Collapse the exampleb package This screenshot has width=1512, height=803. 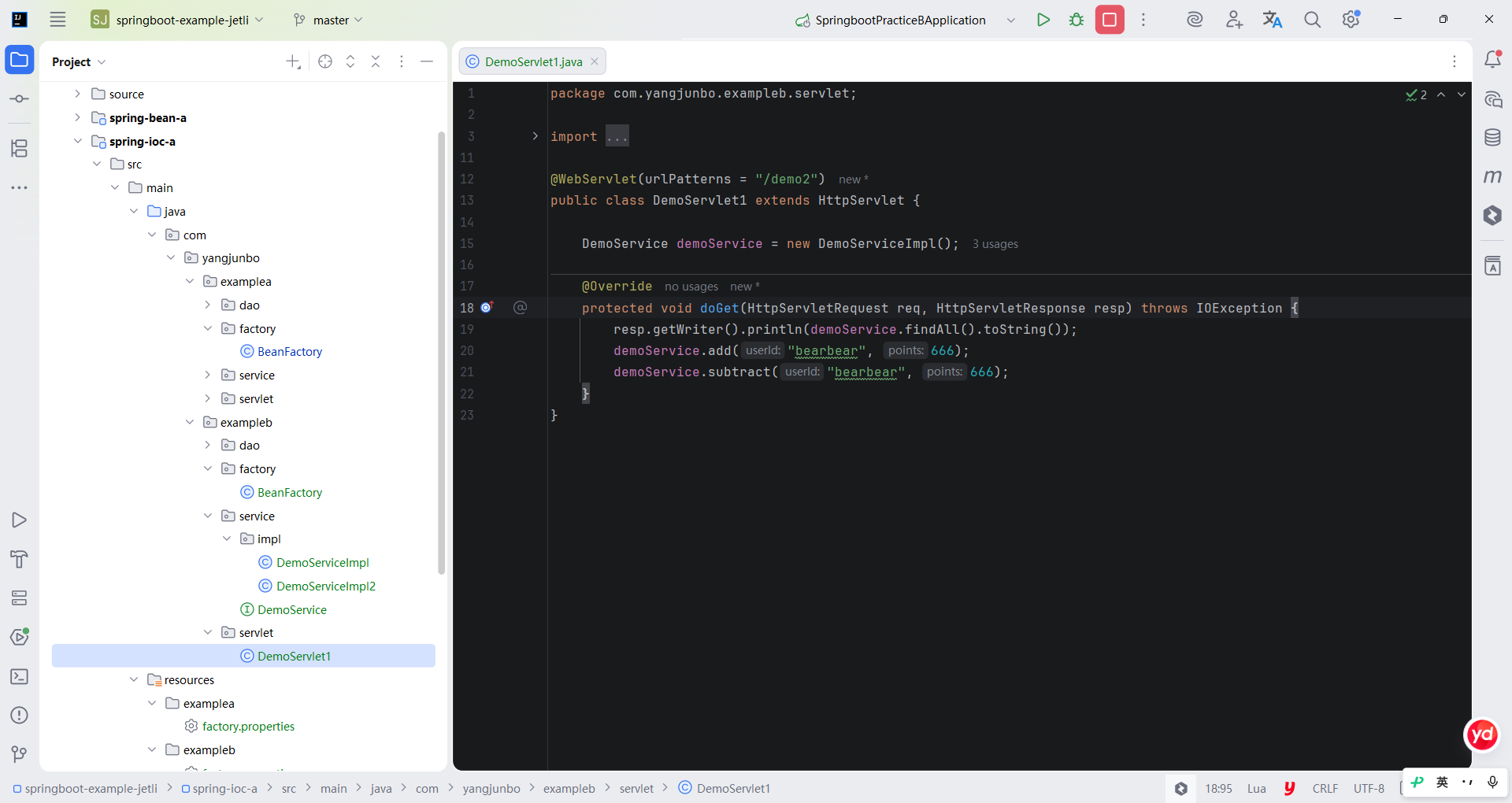click(190, 422)
